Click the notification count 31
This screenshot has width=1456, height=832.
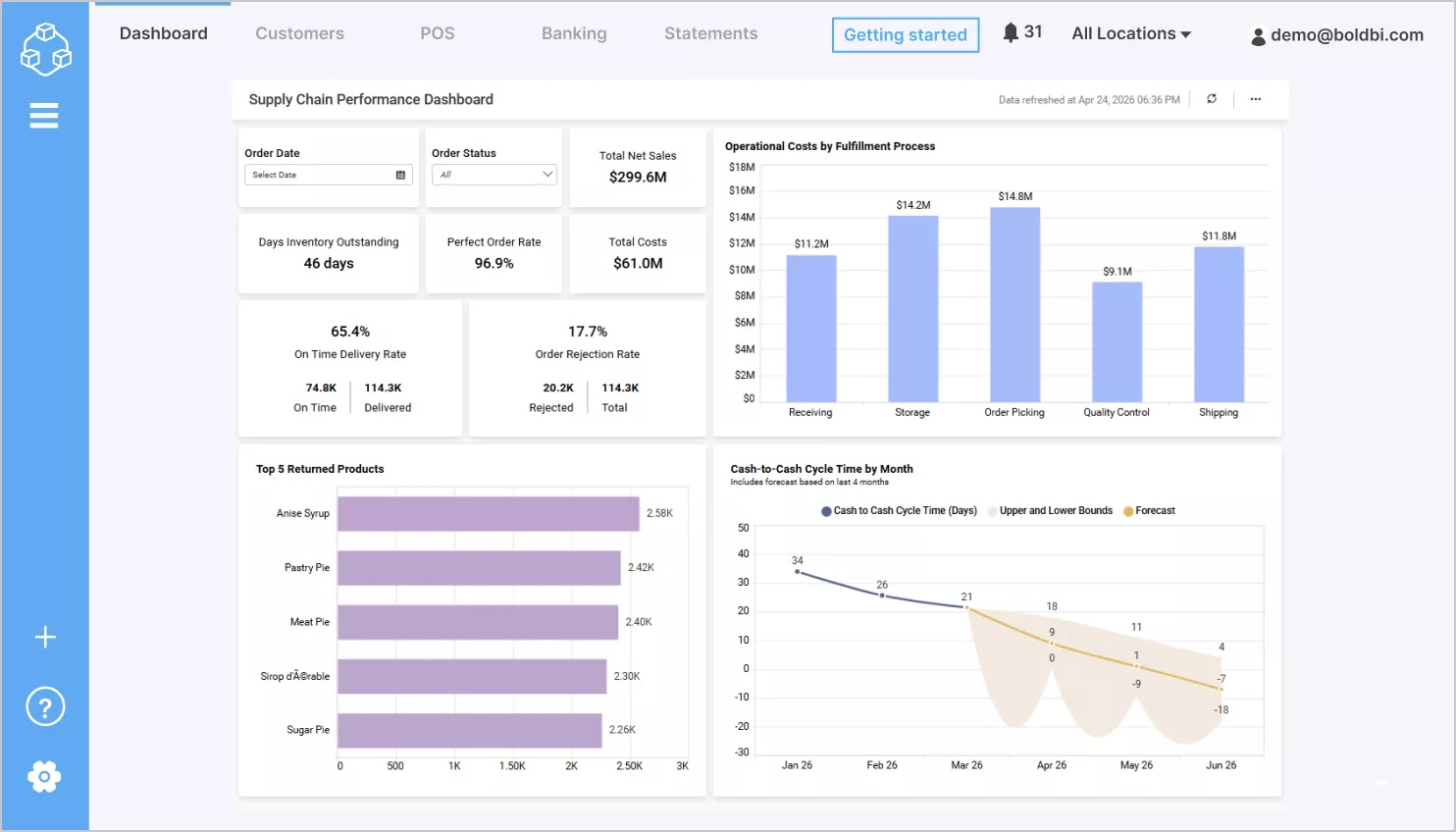coord(1033,31)
